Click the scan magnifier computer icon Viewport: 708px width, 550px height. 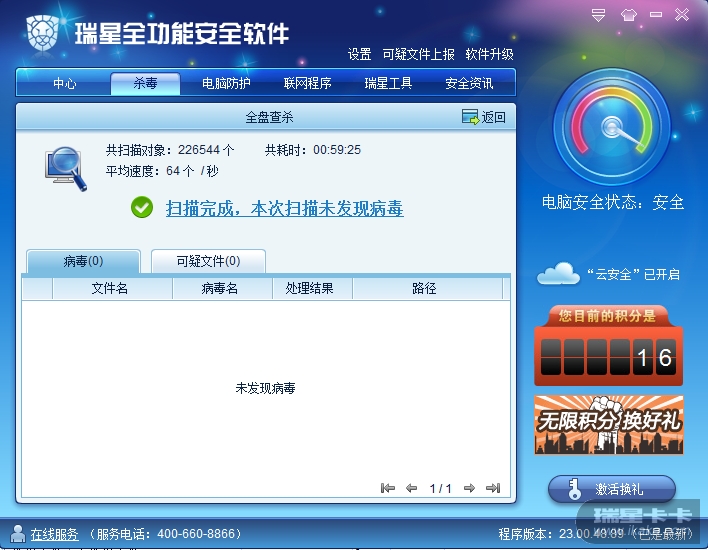tap(66, 168)
